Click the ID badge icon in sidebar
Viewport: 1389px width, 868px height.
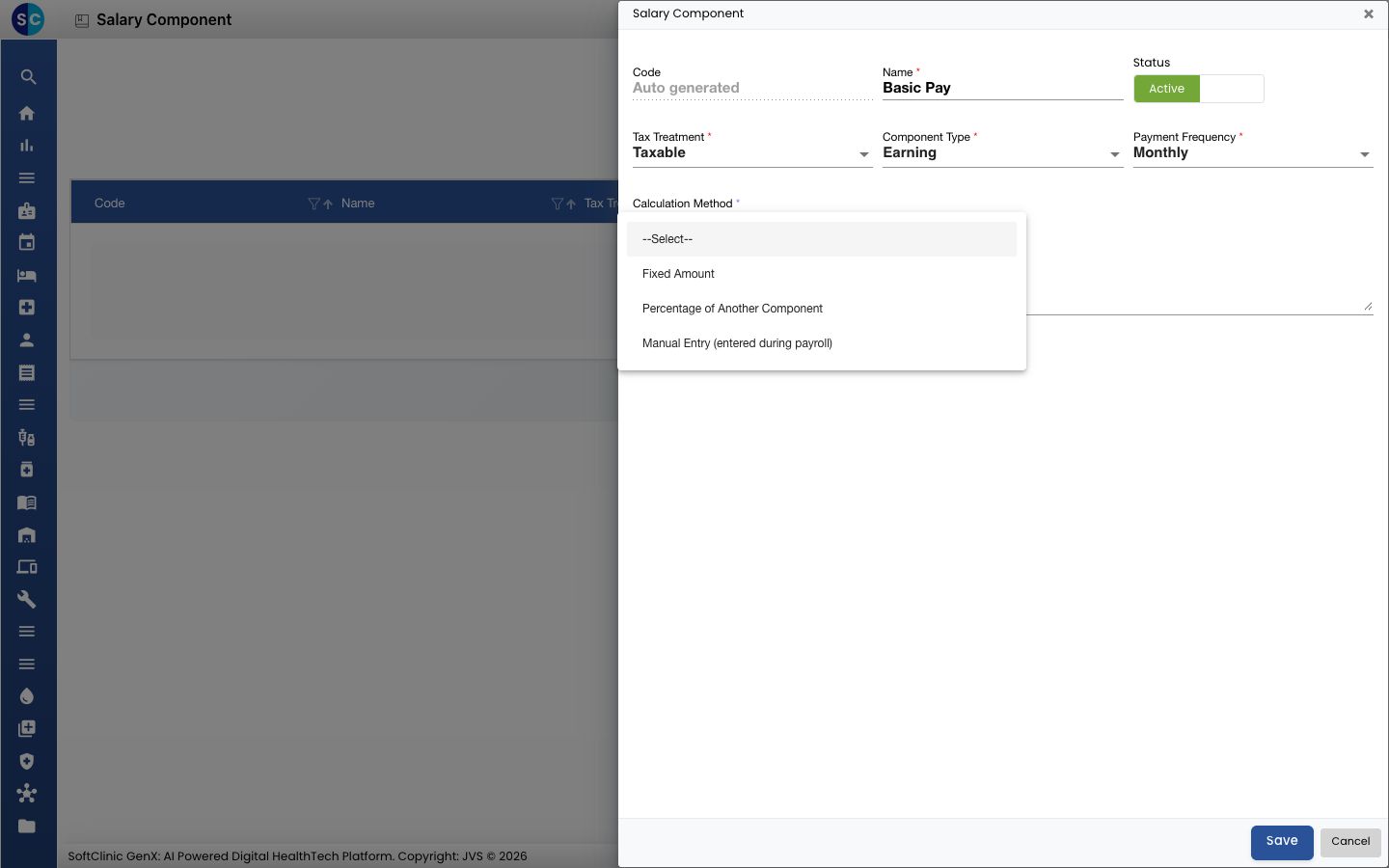[27, 210]
